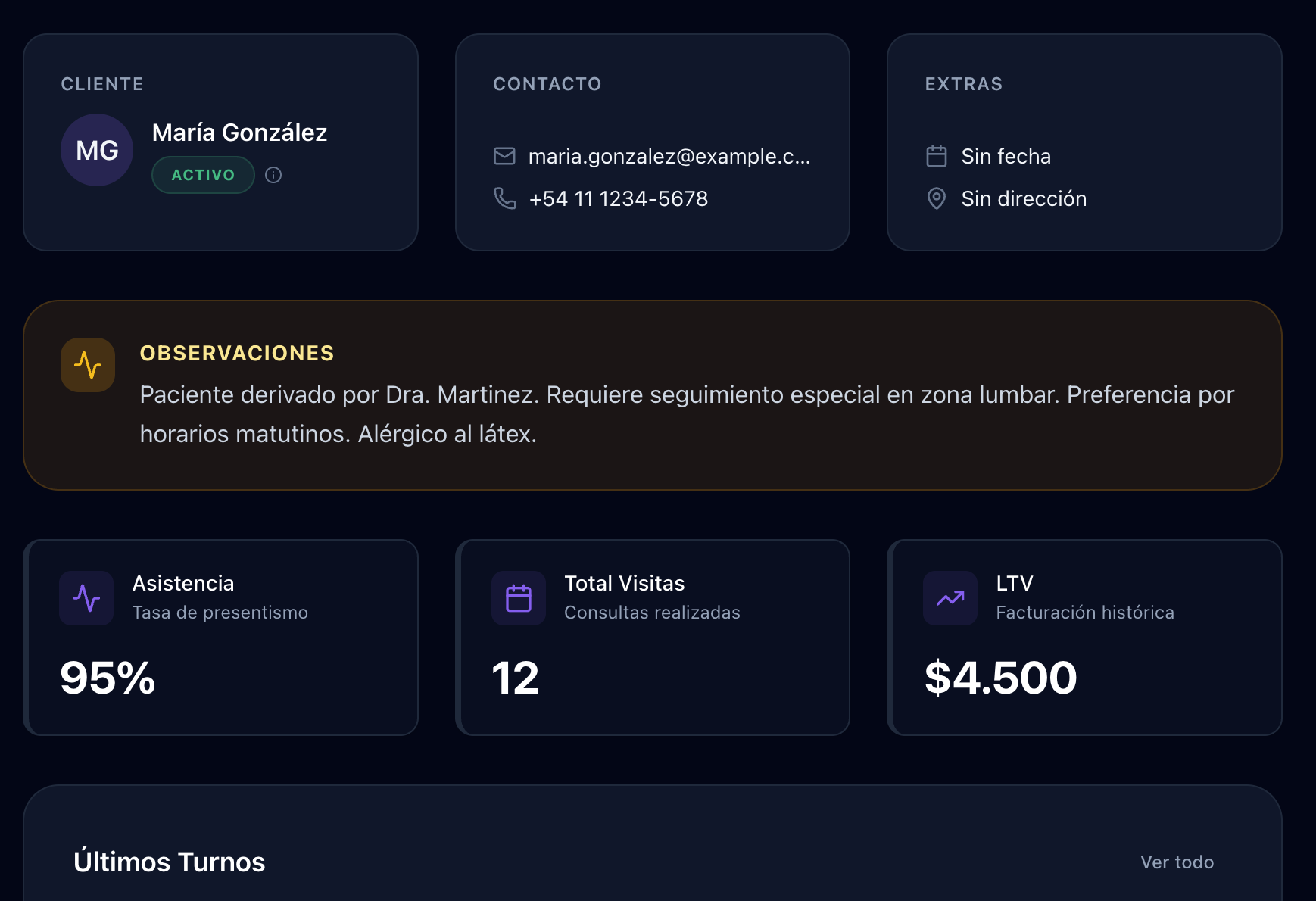Click the calendar icon beside Sin fecha

point(937,156)
